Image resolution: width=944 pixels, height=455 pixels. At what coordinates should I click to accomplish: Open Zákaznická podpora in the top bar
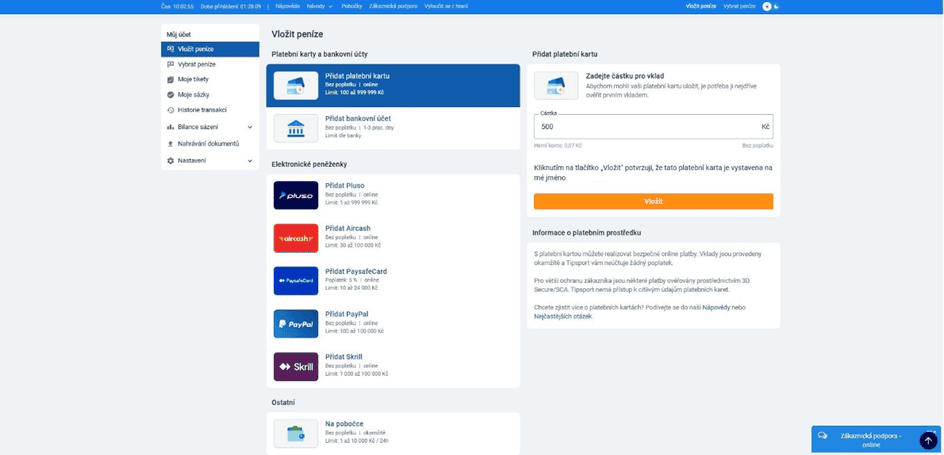click(393, 6)
